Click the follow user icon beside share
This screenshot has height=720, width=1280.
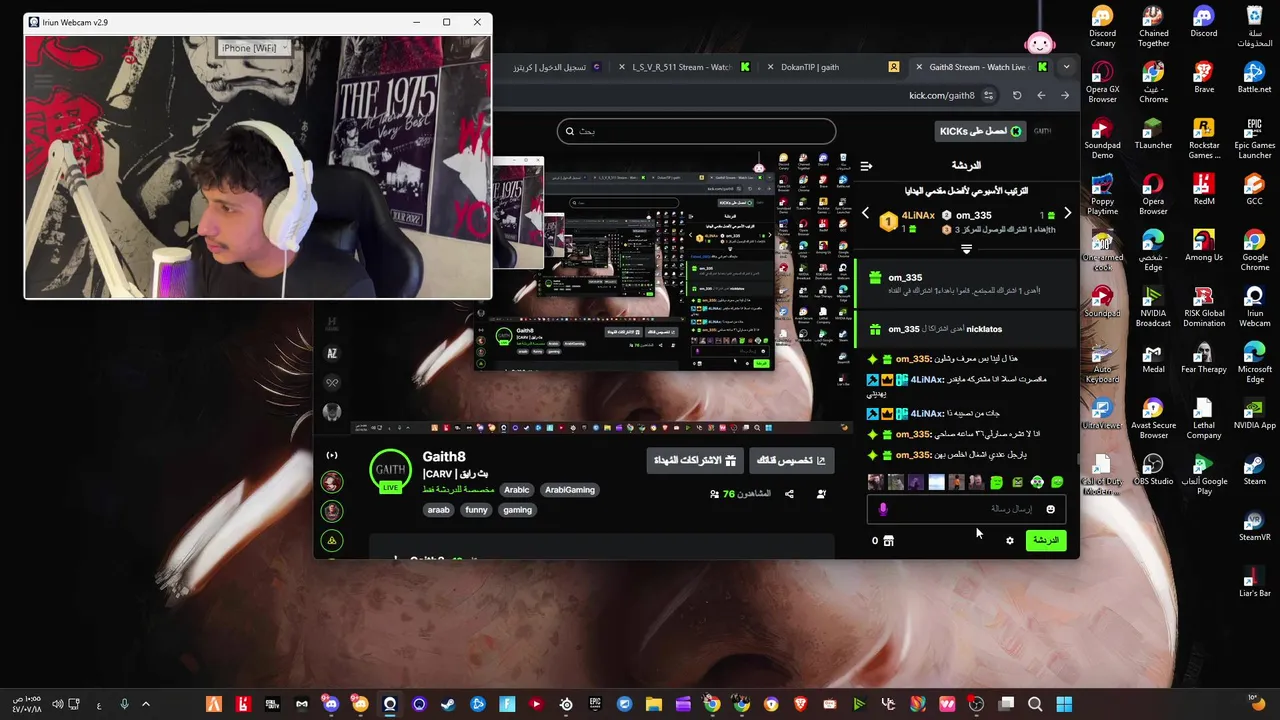click(x=821, y=494)
